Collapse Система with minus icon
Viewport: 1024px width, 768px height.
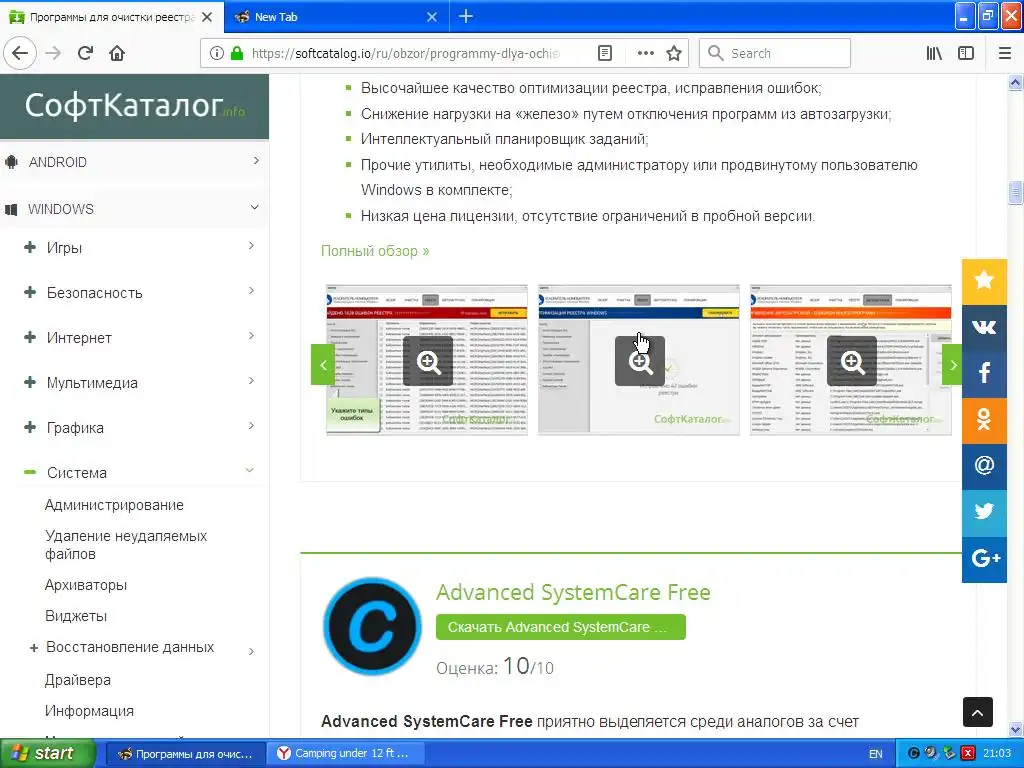click(29, 472)
